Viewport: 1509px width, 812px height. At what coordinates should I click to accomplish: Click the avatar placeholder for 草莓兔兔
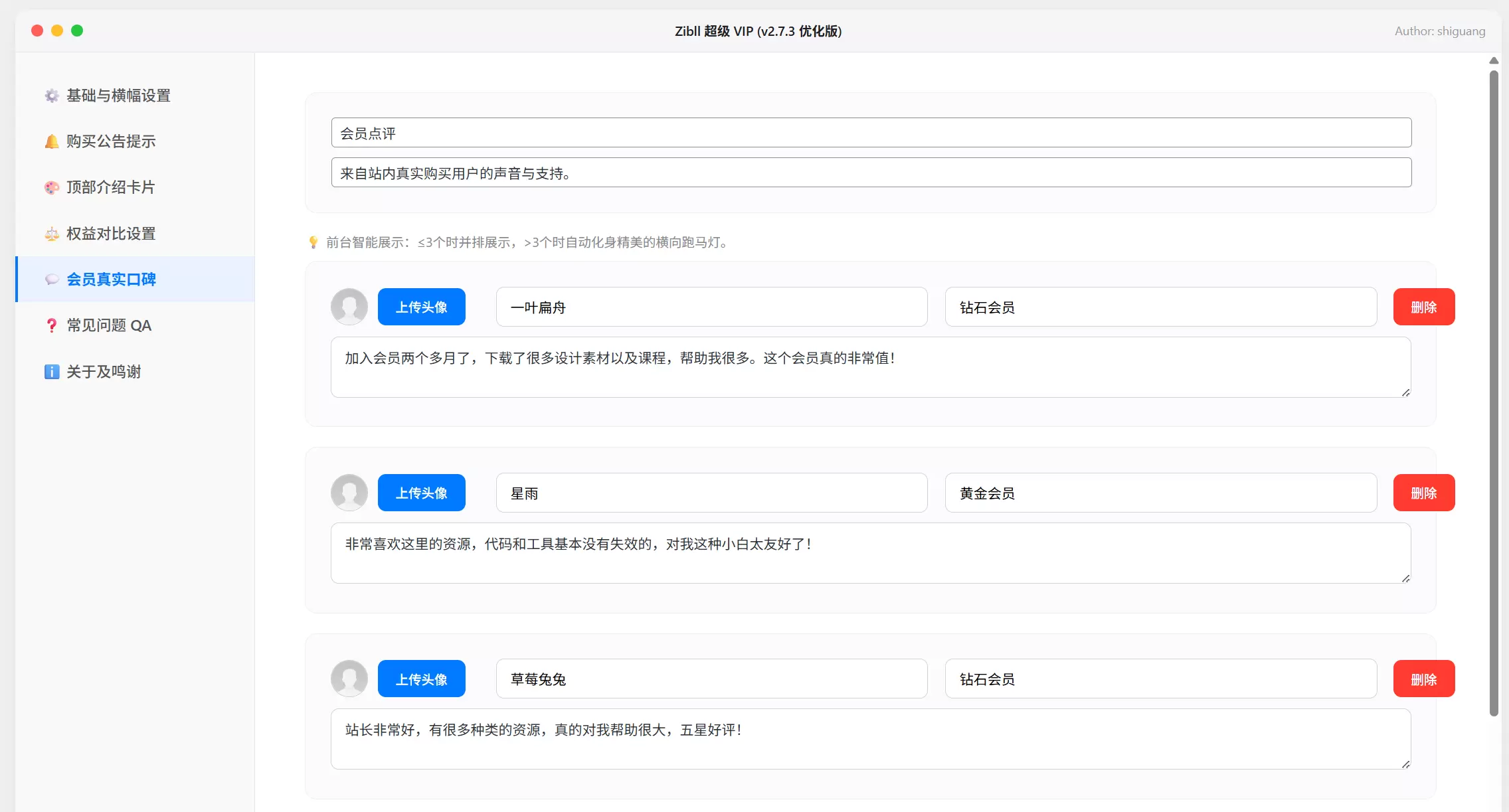349,679
